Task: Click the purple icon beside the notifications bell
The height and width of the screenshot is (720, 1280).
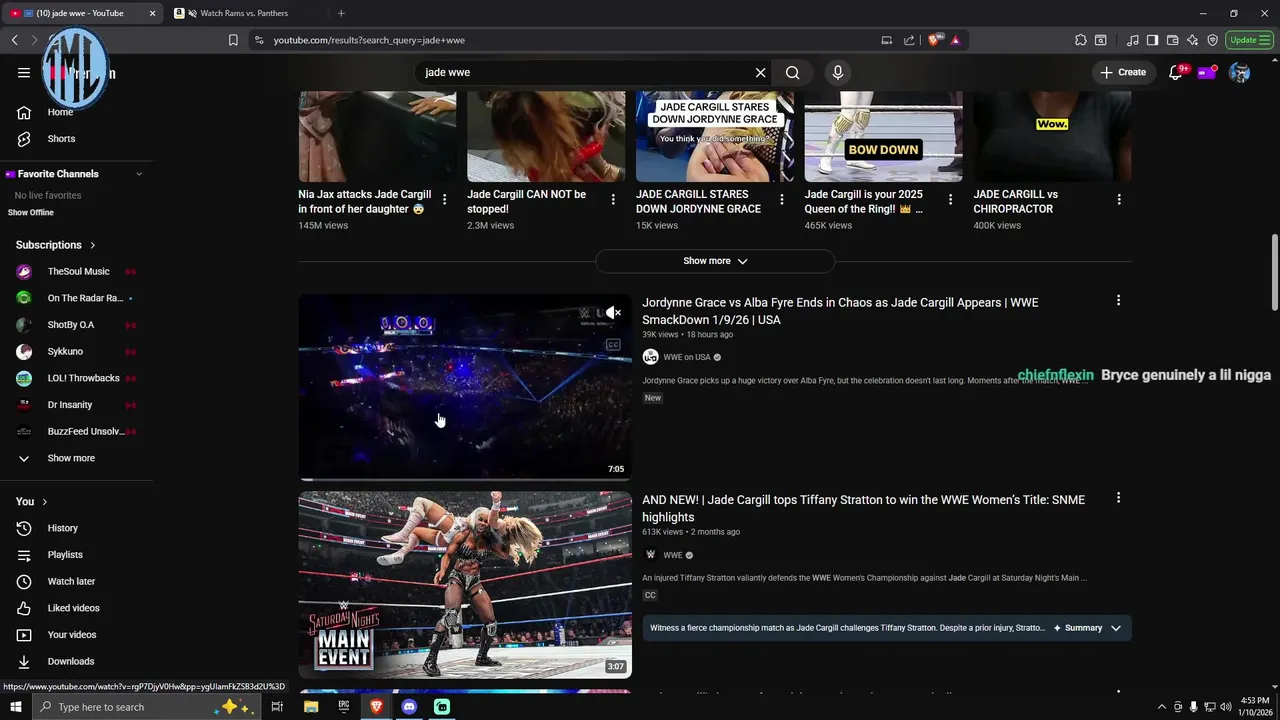Action: (x=1207, y=72)
